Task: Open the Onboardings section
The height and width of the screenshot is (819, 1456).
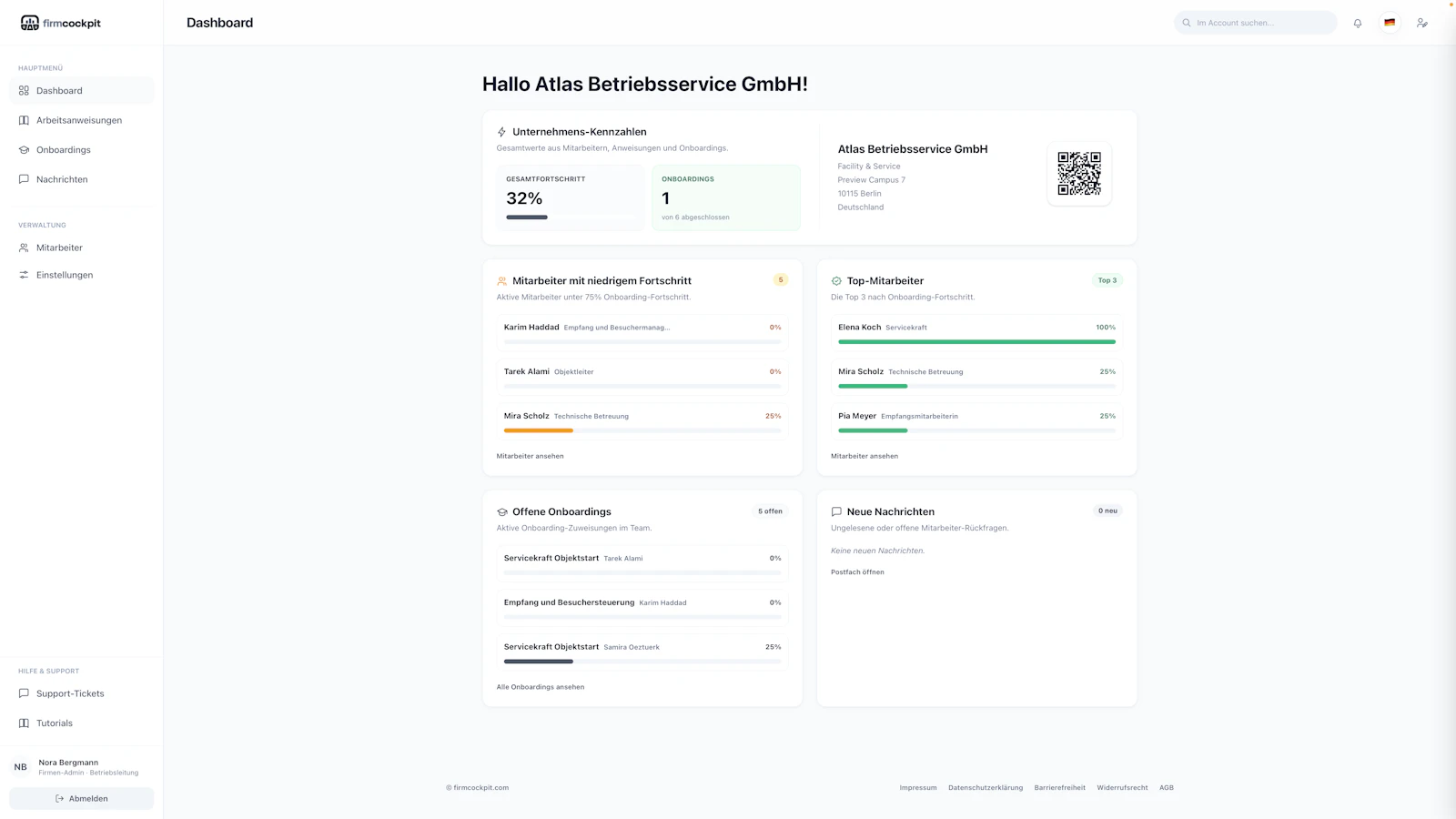Action: click(82, 150)
